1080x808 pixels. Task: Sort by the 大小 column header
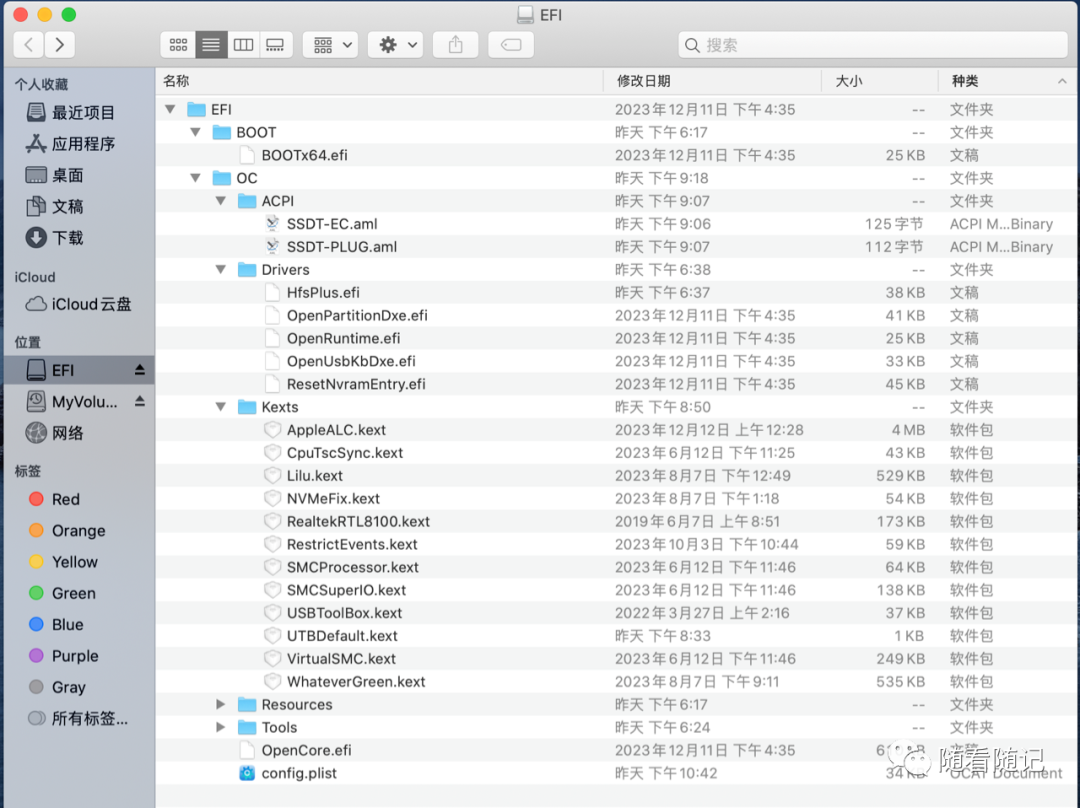pos(880,81)
